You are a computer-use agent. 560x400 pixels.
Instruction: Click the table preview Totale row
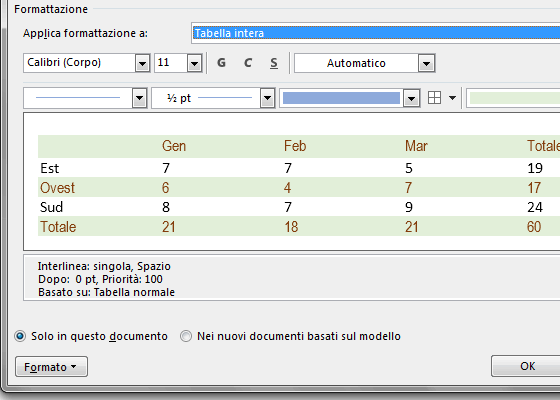tap(299, 226)
